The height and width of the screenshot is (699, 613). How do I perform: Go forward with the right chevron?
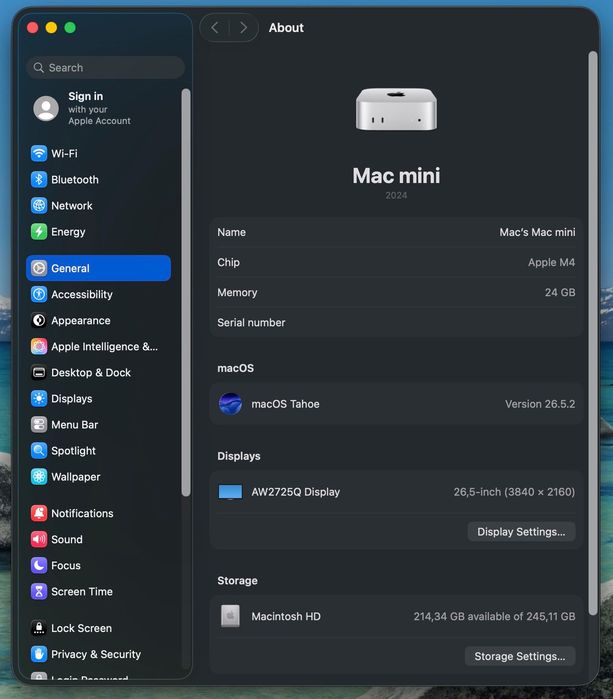tap(243, 28)
